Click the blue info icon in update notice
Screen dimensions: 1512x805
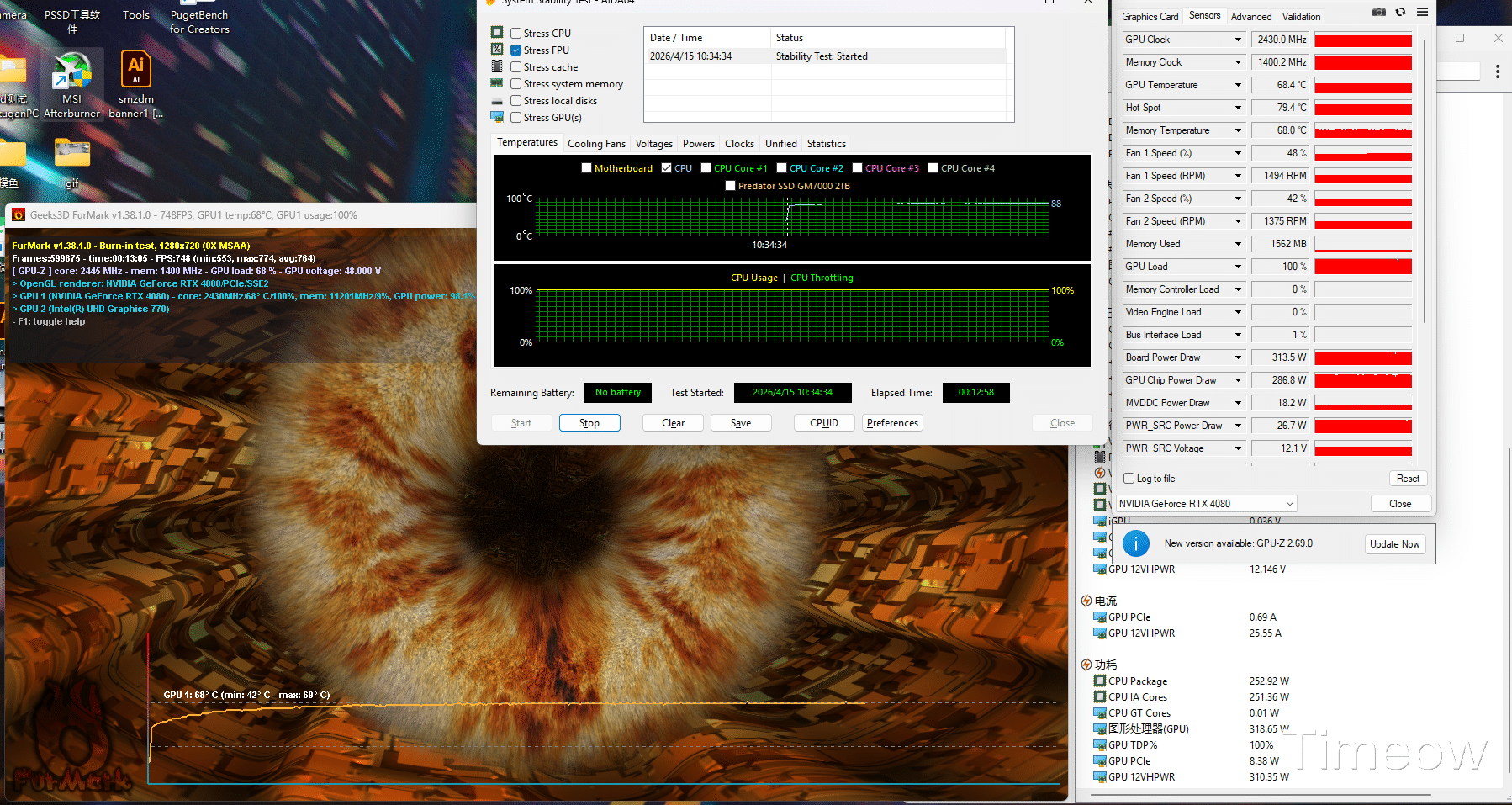1135,543
